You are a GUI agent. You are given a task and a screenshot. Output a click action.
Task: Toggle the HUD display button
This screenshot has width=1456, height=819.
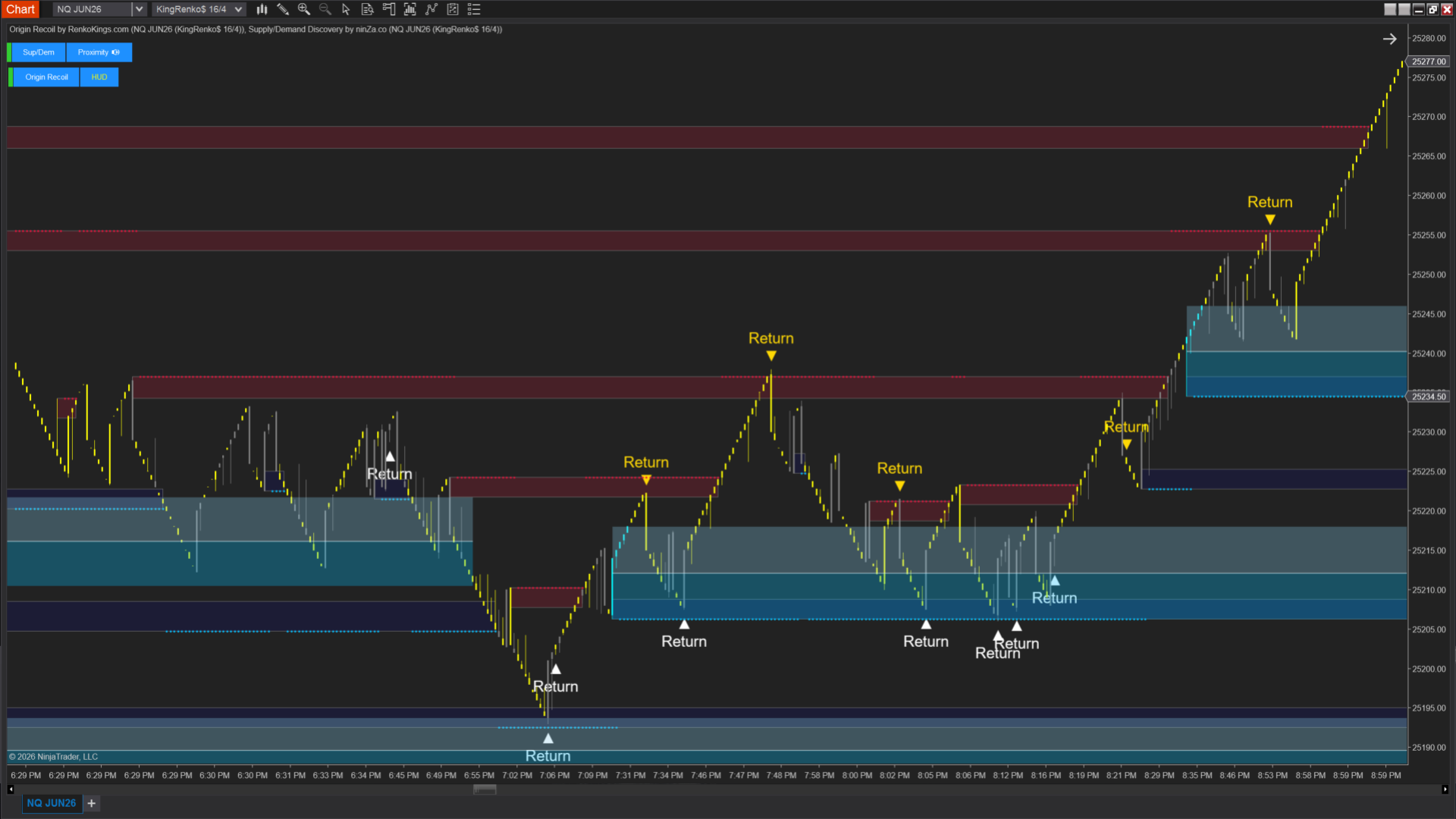[x=99, y=77]
